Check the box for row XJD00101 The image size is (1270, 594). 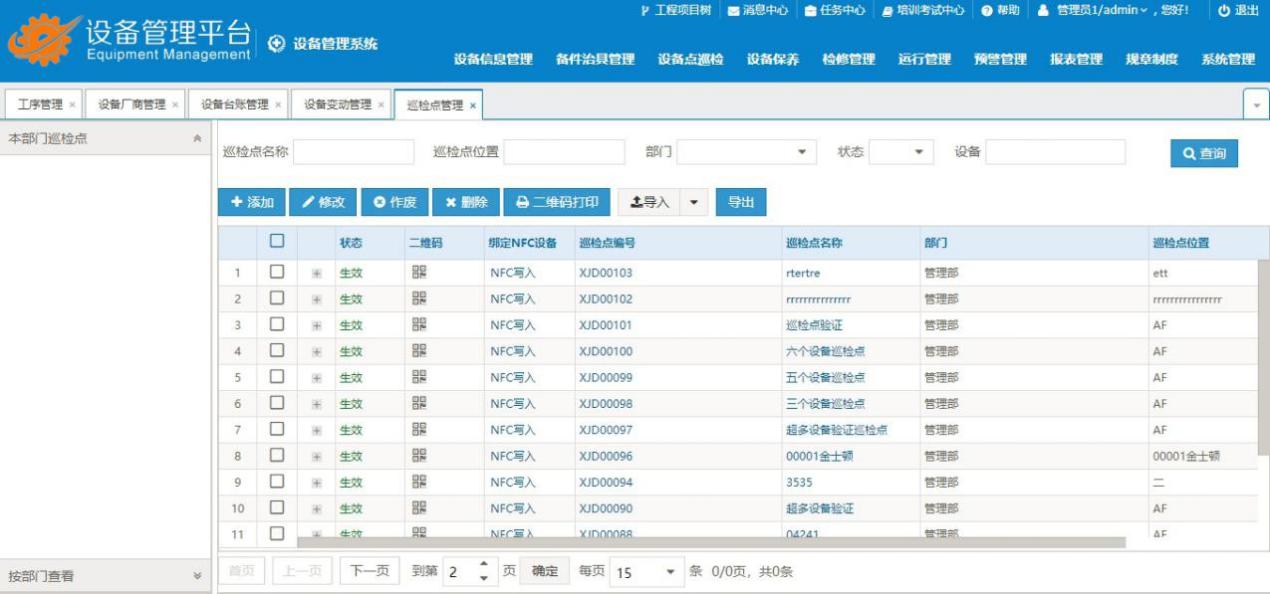coord(277,325)
